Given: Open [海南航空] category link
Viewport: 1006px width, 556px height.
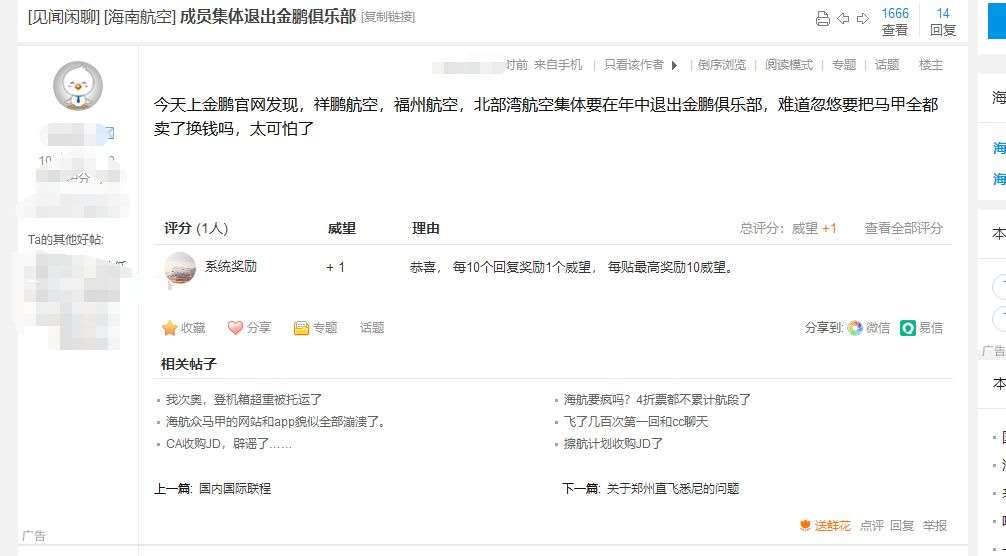Looking at the screenshot, I should coord(140,17).
